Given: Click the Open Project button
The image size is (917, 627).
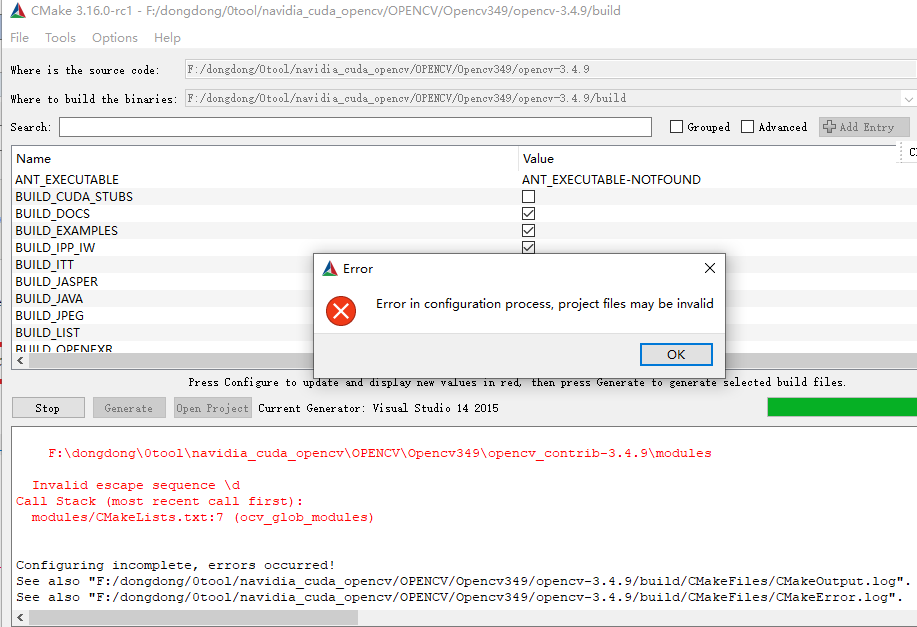Looking at the screenshot, I should tap(212, 408).
